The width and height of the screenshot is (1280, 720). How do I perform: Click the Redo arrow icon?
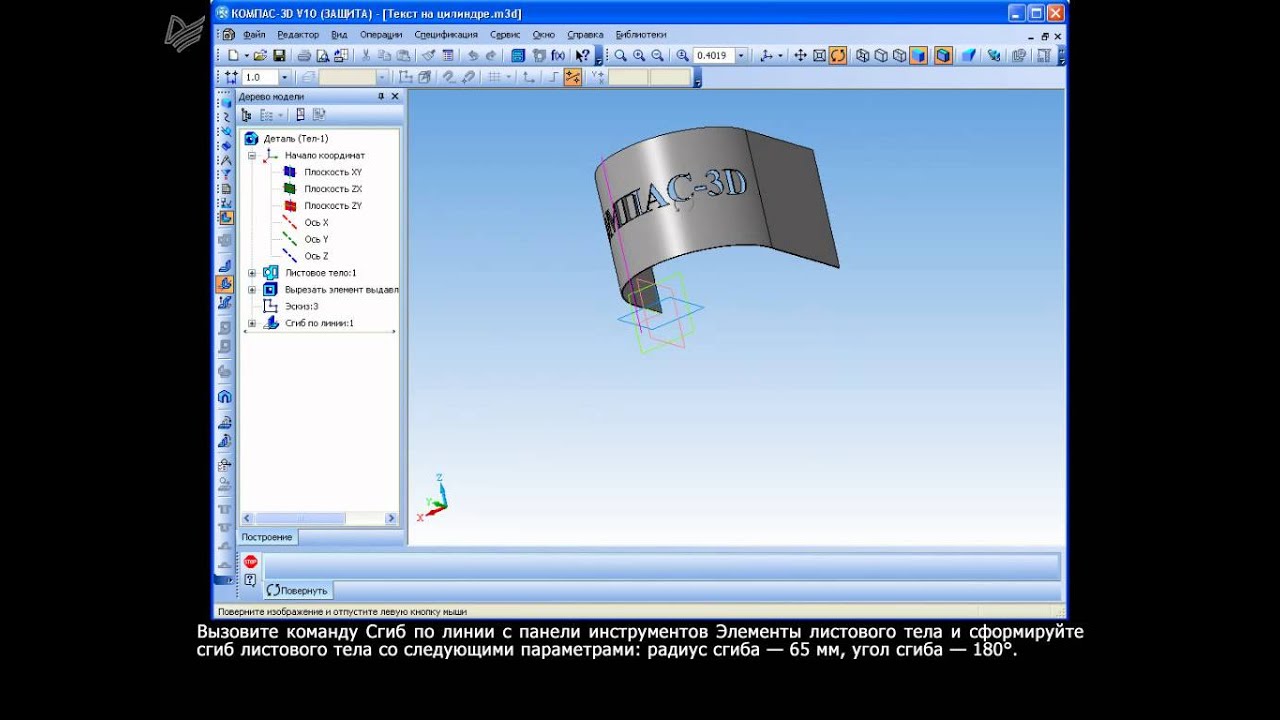click(491, 56)
